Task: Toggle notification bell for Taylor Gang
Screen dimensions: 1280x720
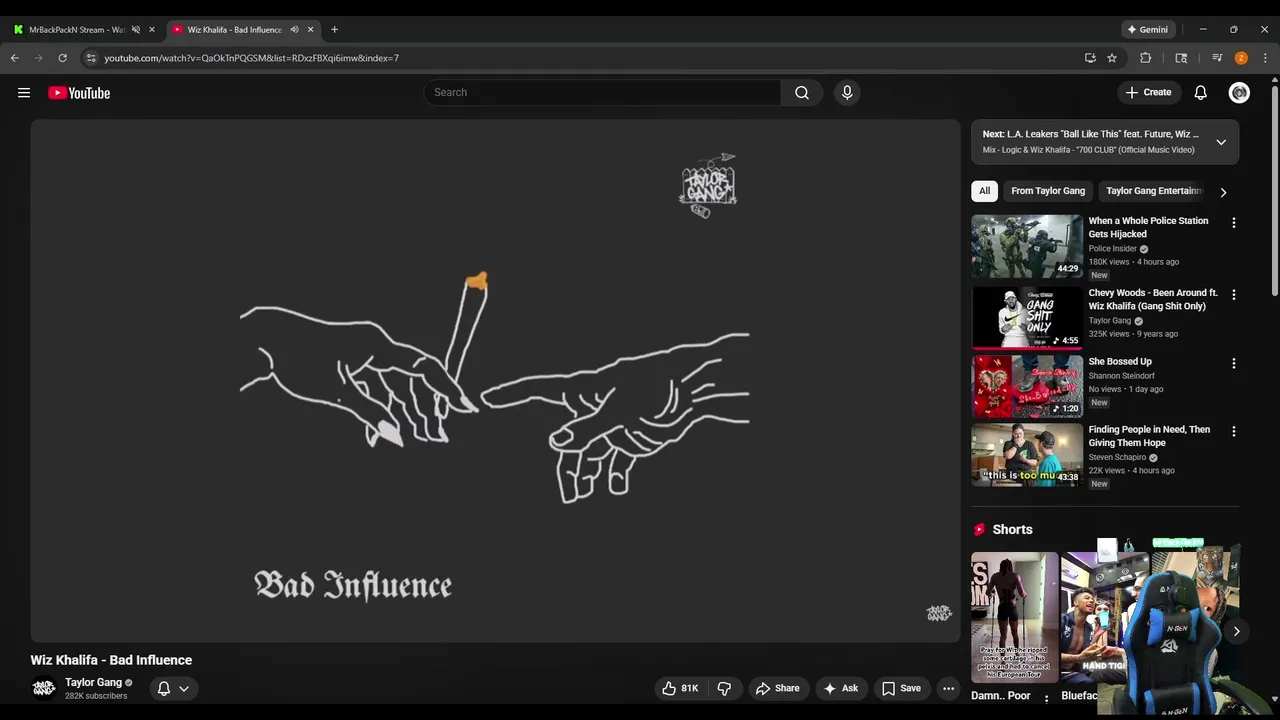Action: click(x=164, y=688)
